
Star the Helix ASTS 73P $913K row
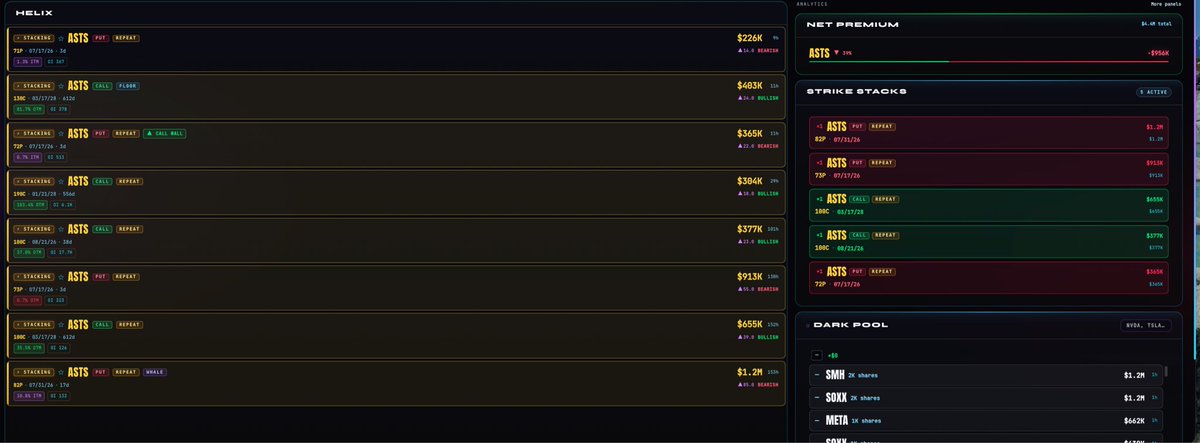(x=61, y=276)
